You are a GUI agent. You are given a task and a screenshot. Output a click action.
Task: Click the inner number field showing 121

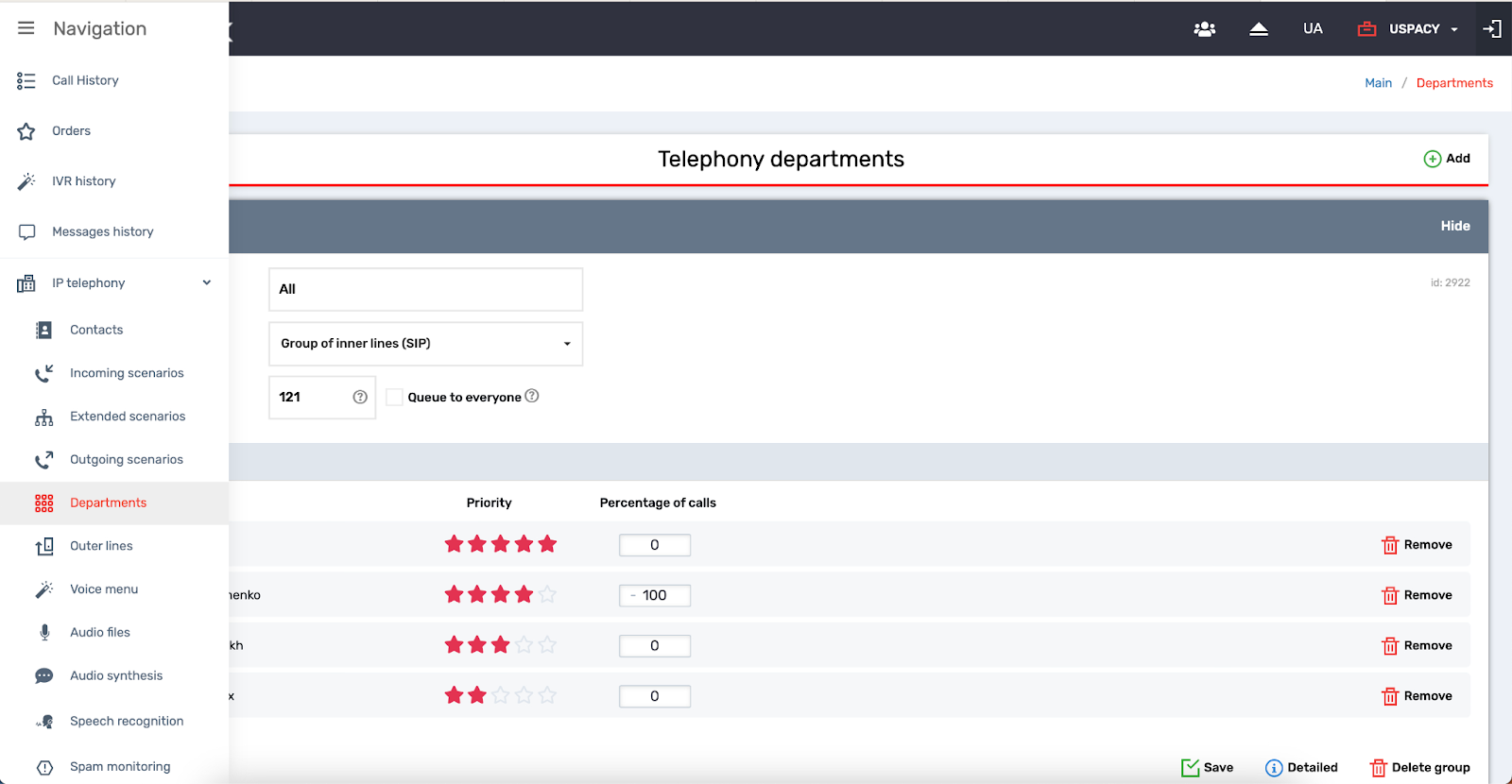coord(322,398)
